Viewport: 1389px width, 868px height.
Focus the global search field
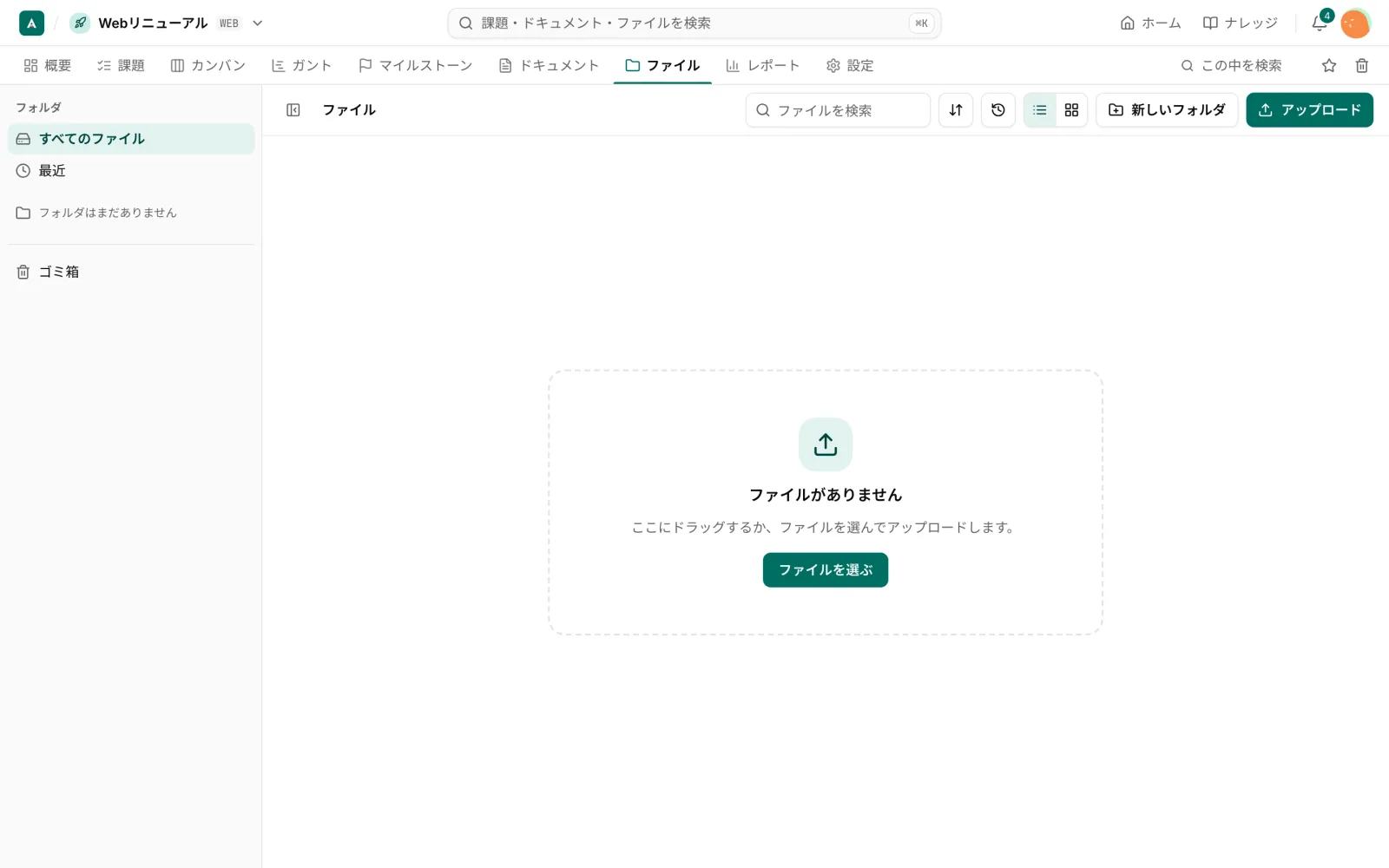[694, 23]
